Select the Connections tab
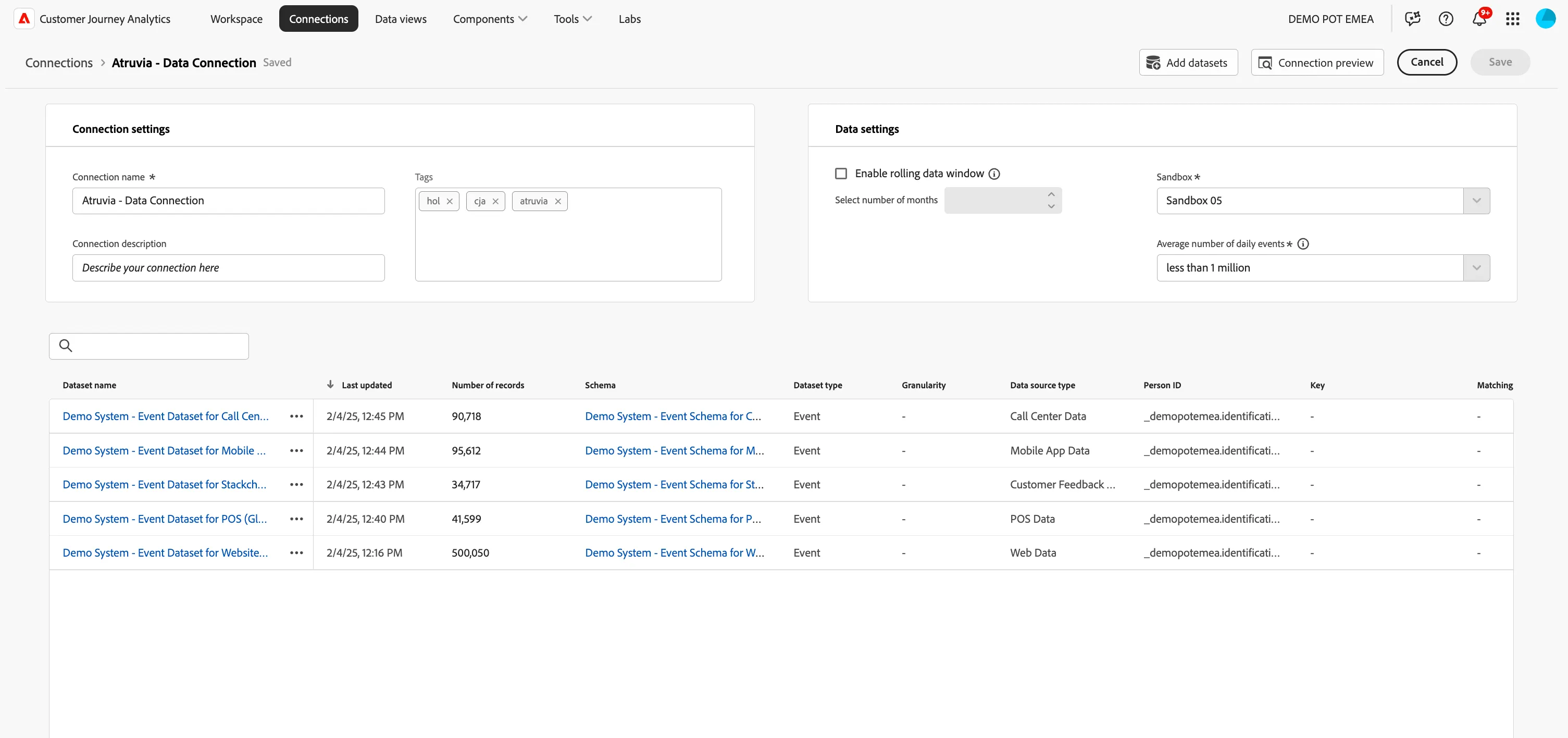 [318, 19]
